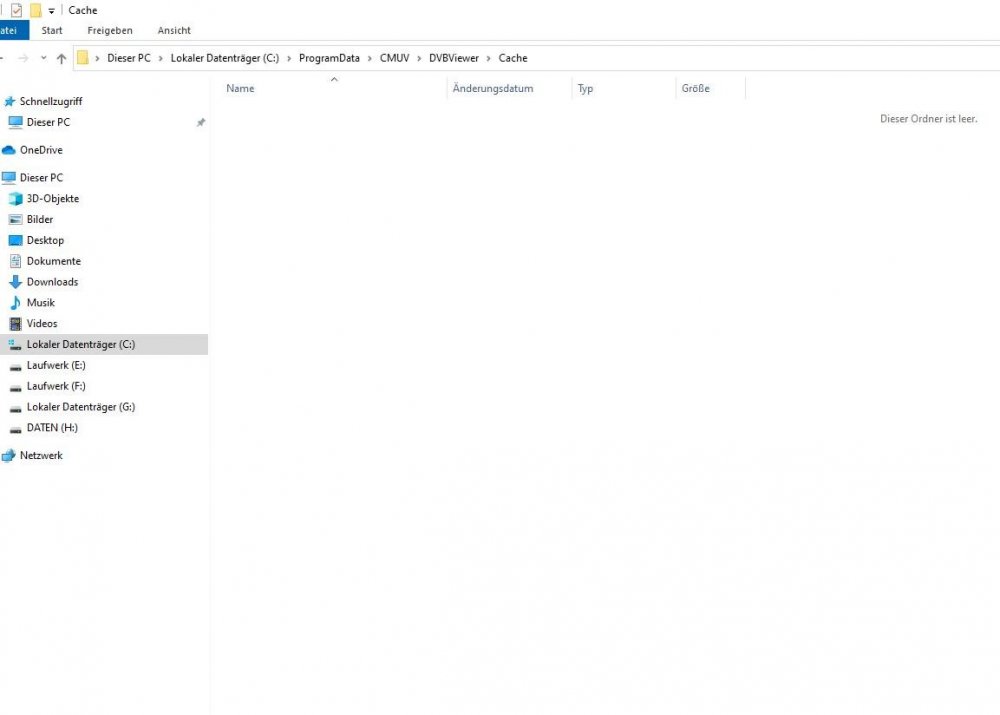Open Musik folder in the sidebar
The image size is (1000, 715).
pos(41,303)
